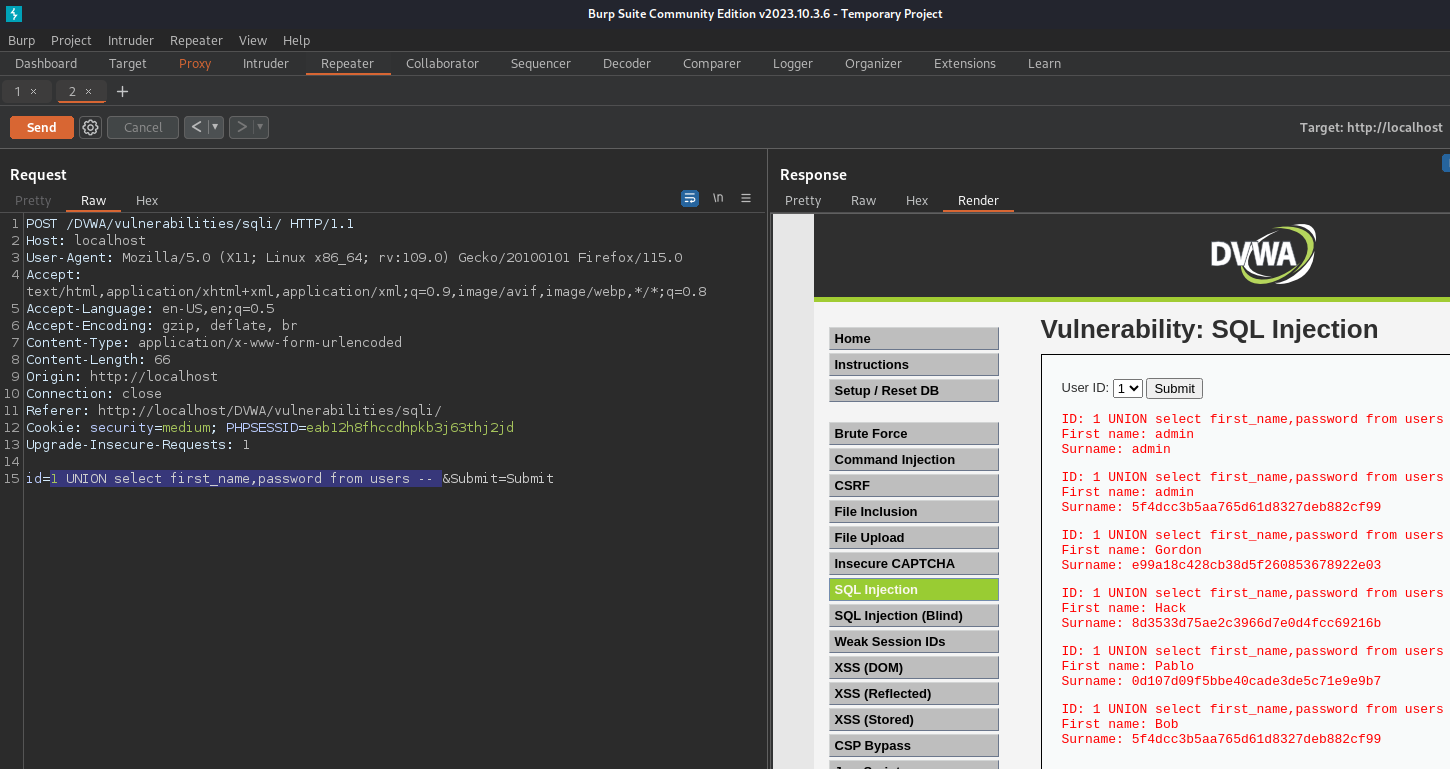Switch to the Intruder tool tab
Image resolution: width=1450 pixels, height=769 pixels.
[x=266, y=63]
